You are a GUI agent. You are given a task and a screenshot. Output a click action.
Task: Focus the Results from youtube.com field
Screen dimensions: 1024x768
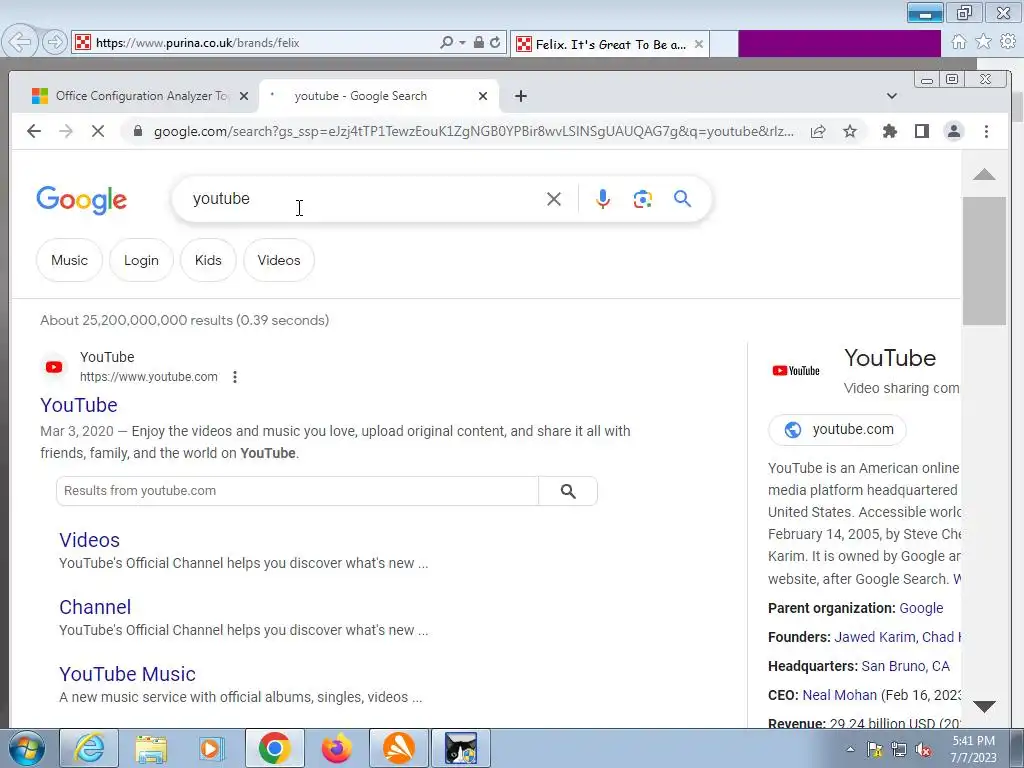click(297, 491)
